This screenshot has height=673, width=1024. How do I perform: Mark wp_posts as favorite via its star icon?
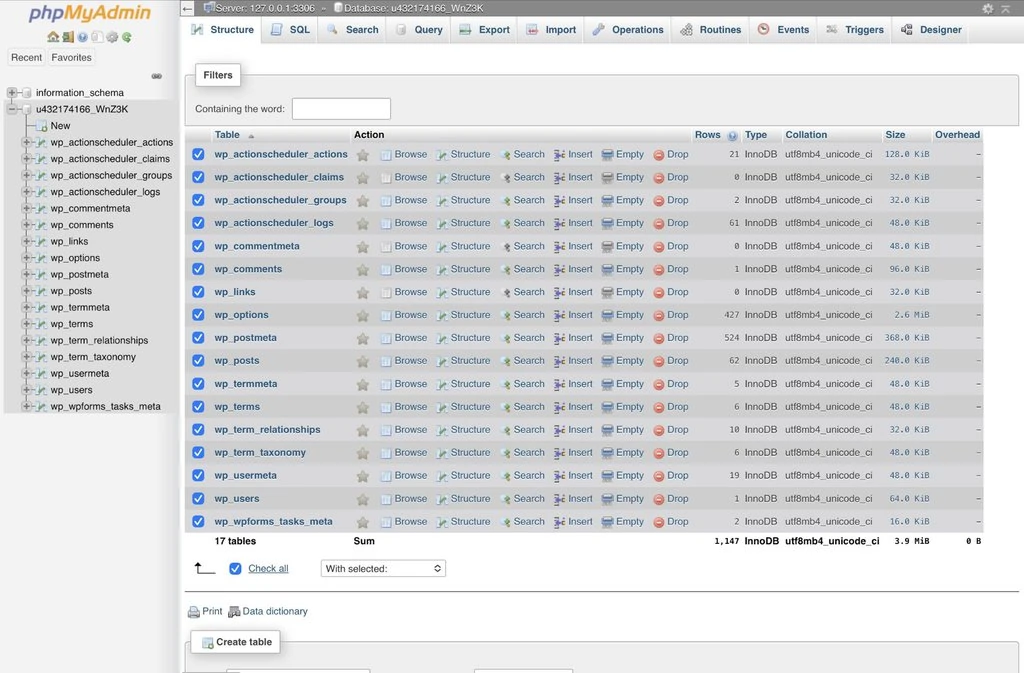pyautogui.click(x=362, y=360)
